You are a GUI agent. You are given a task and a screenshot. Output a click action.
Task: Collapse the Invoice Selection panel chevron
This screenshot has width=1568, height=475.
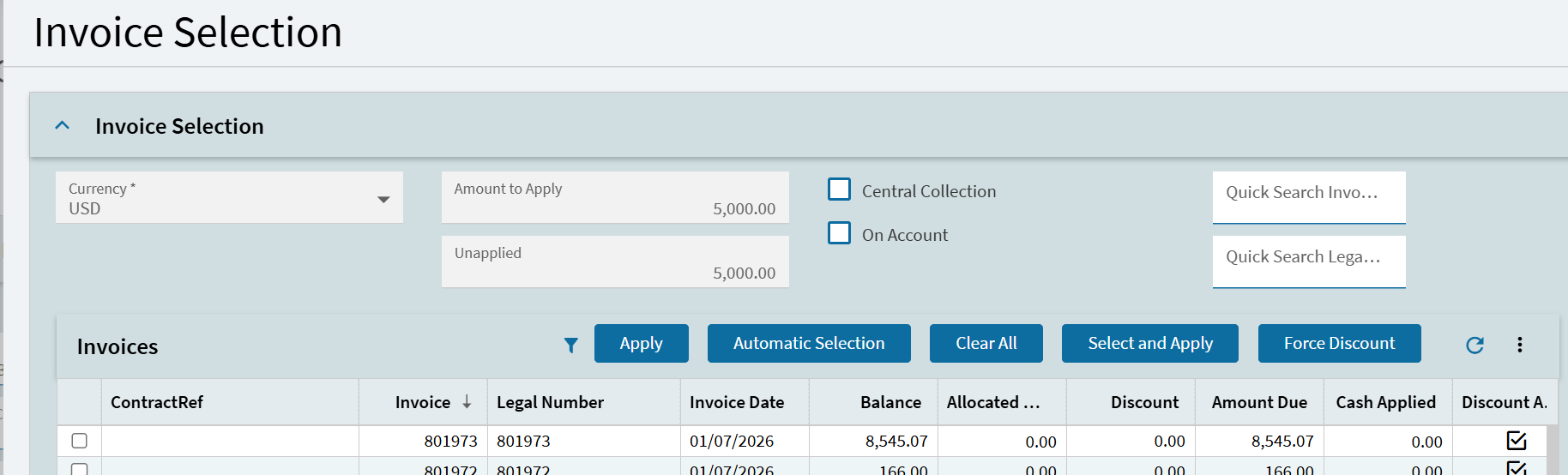(x=63, y=125)
